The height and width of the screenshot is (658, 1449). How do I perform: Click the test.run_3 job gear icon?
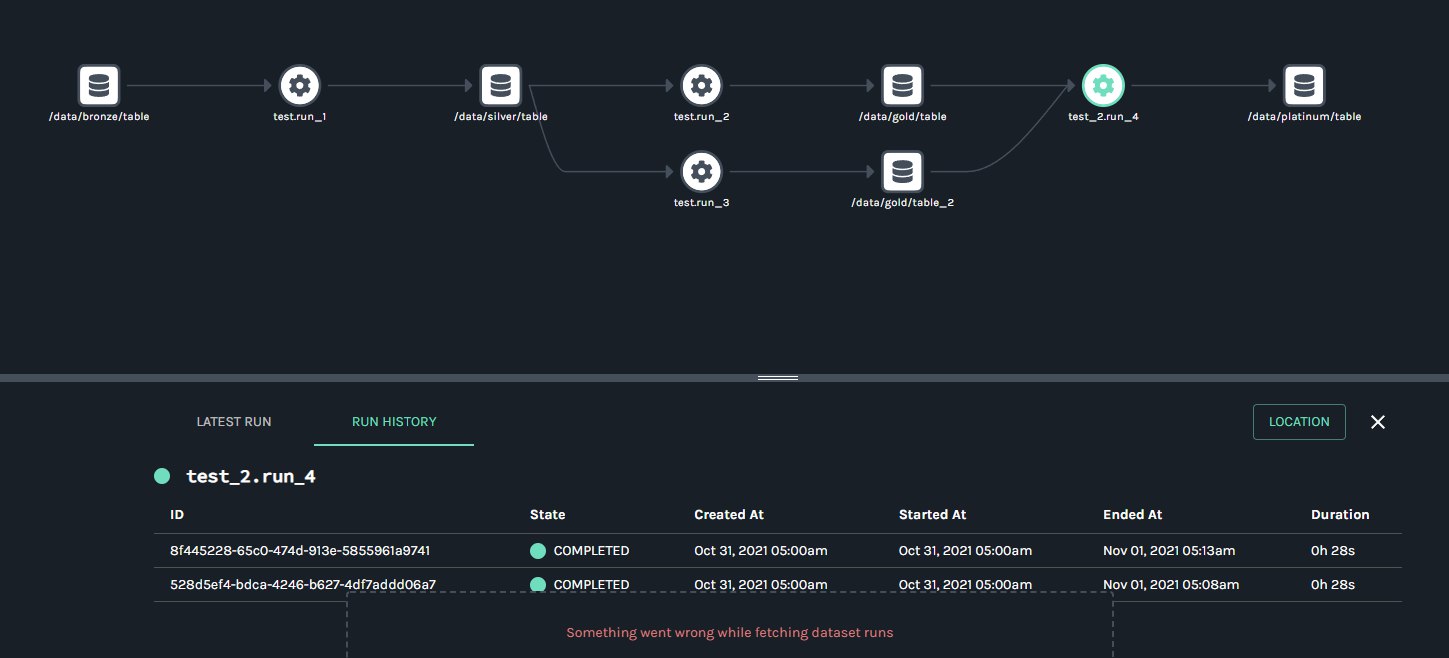(x=701, y=172)
